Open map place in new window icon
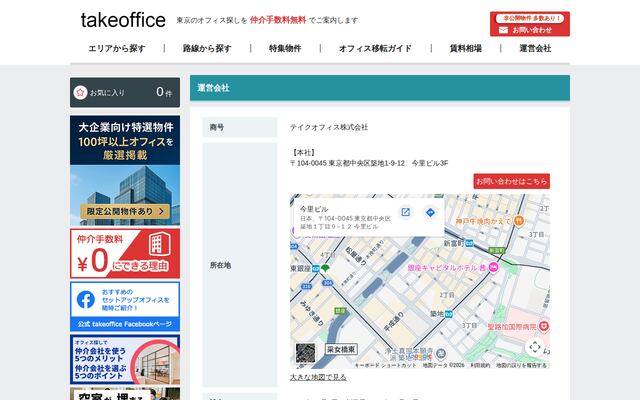The height and width of the screenshot is (400, 640). (x=405, y=212)
